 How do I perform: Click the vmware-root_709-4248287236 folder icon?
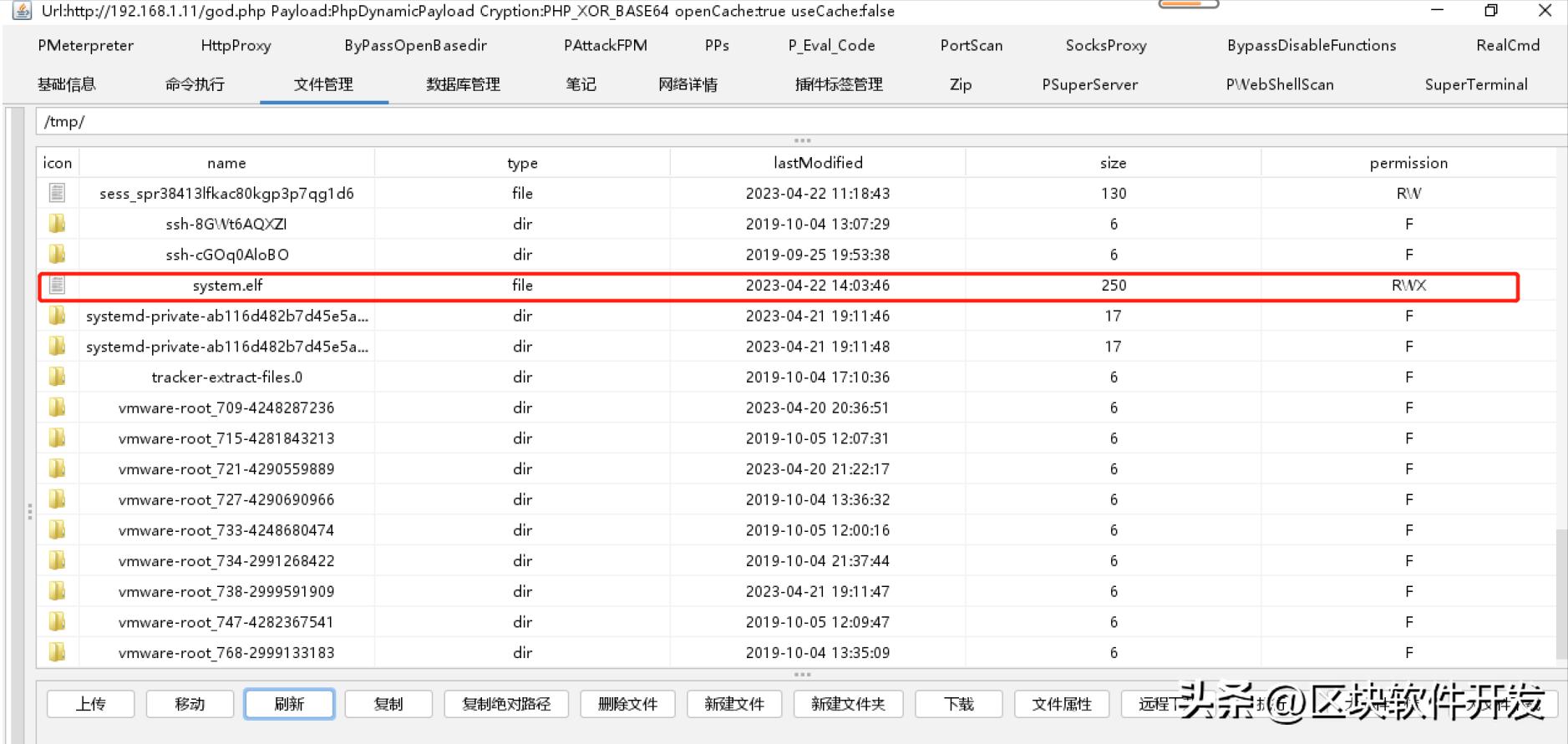tap(57, 407)
